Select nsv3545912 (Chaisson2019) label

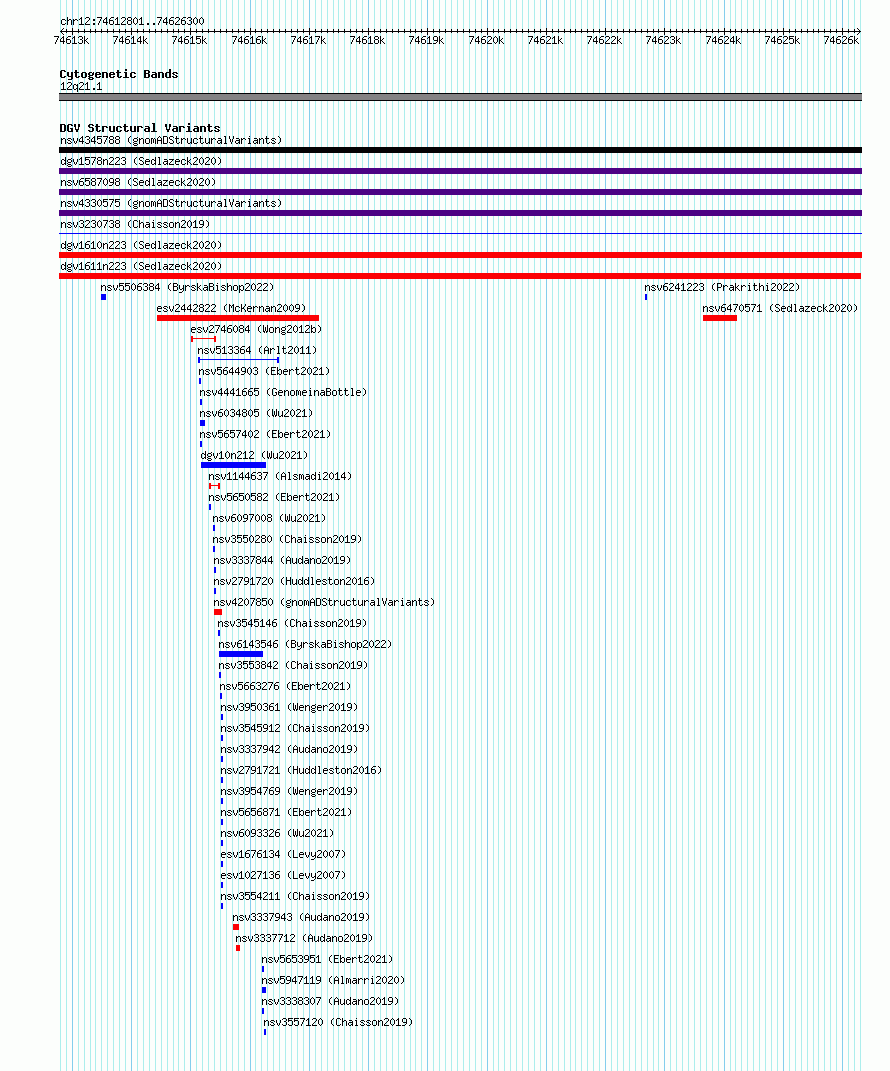pos(295,729)
